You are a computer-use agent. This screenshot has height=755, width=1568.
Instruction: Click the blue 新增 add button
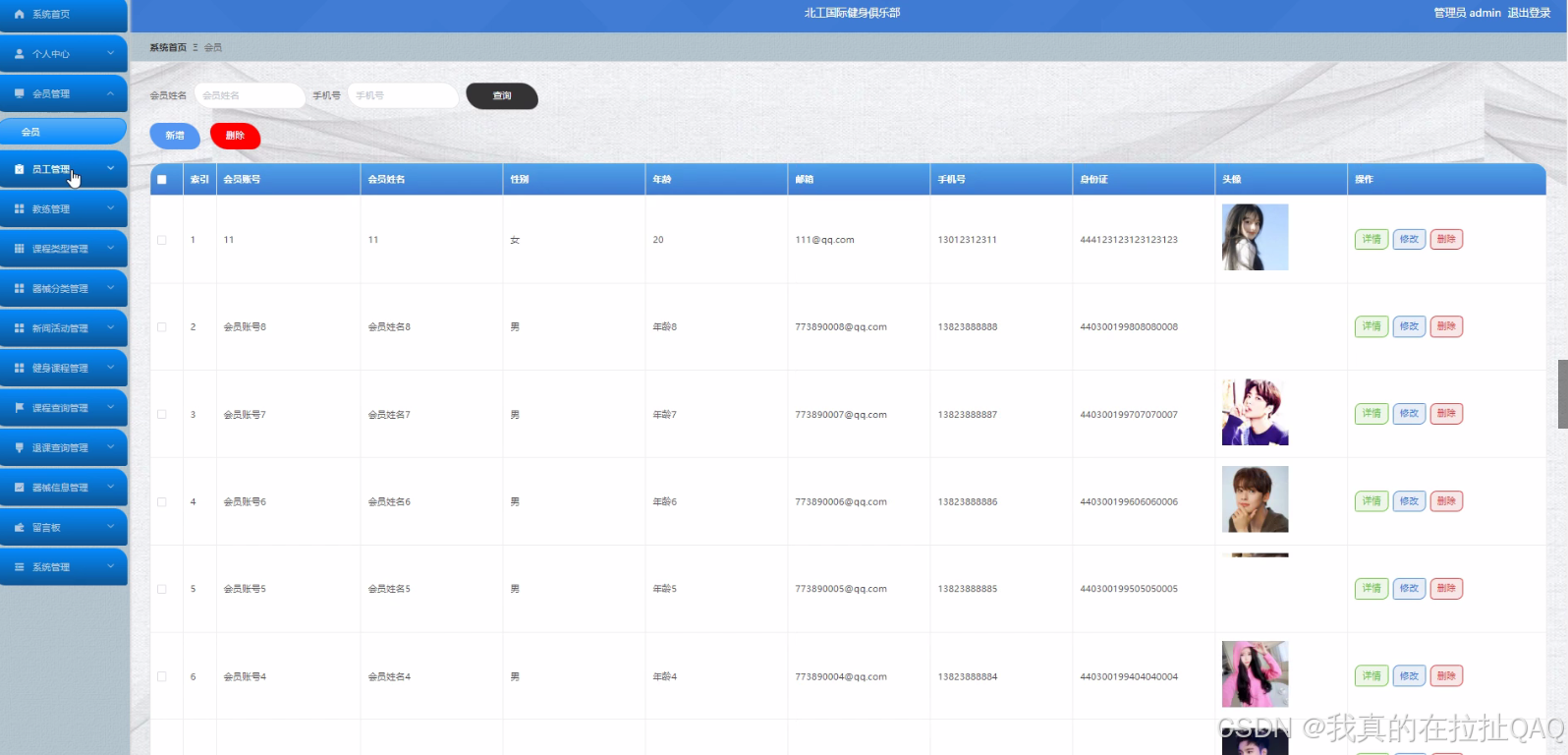175,136
